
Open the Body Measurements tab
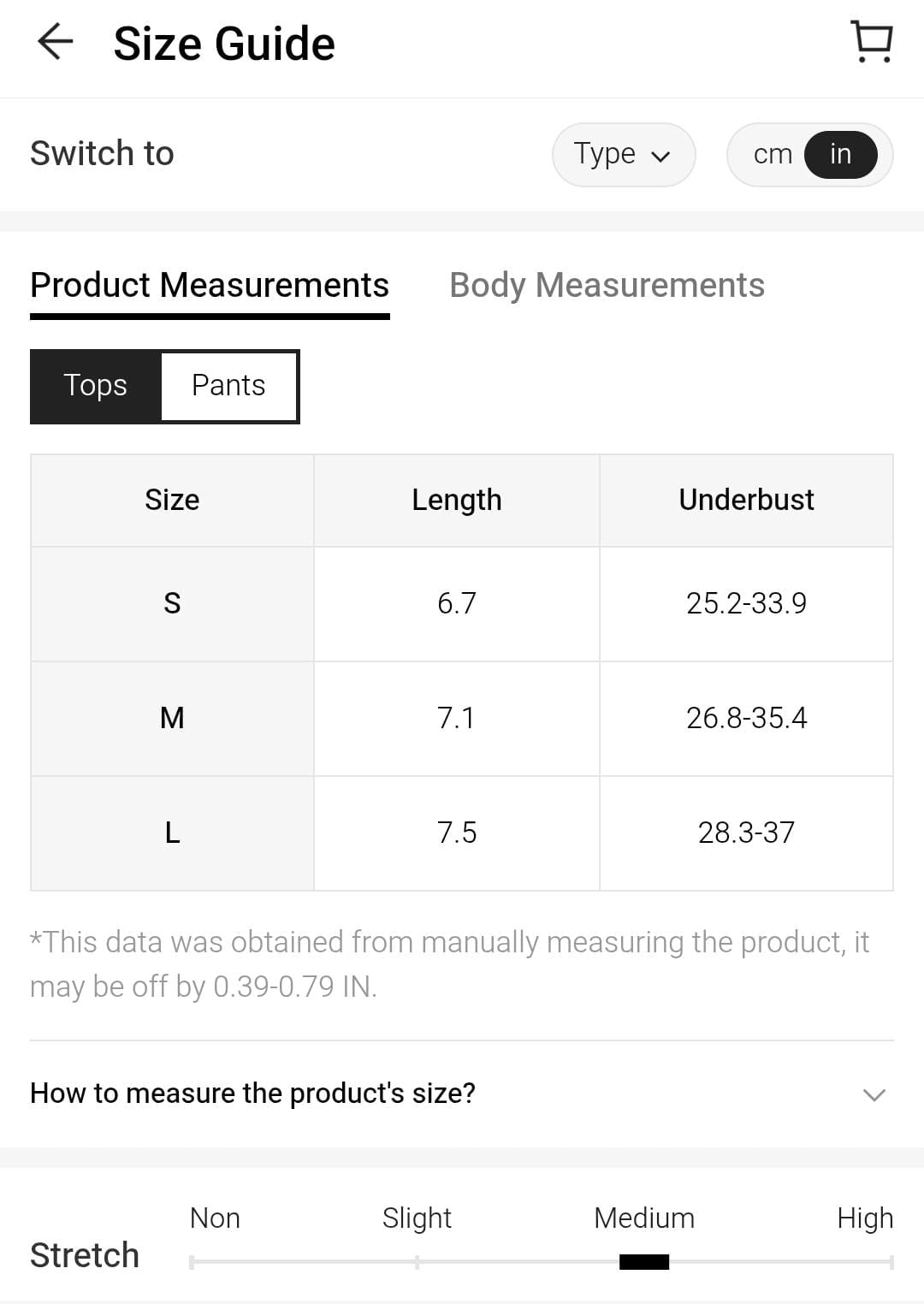pyautogui.click(x=607, y=286)
